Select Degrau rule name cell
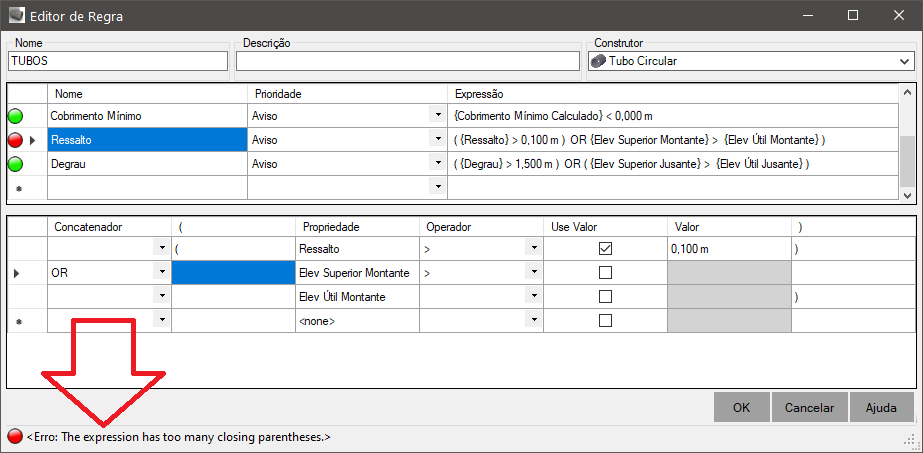Image resolution: width=923 pixels, height=453 pixels. (x=147, y=164)
